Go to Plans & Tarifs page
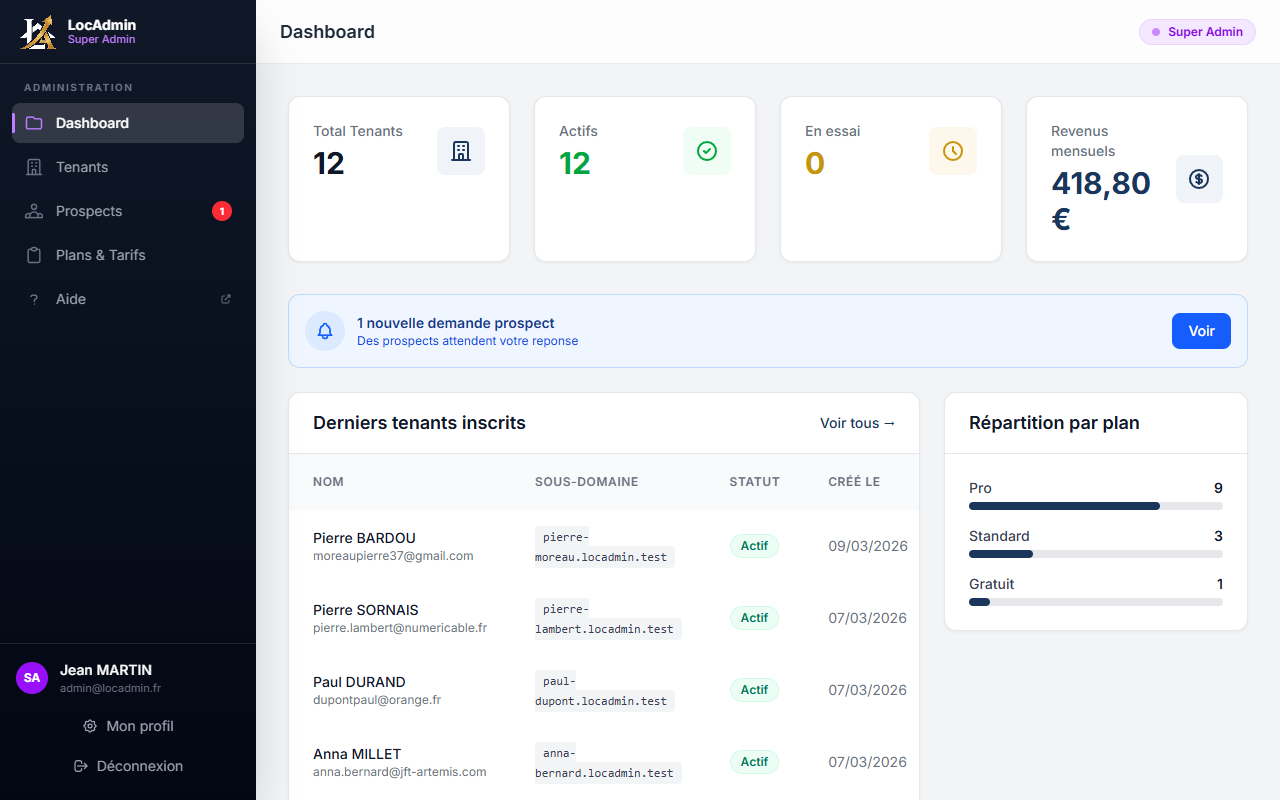The image size is (1280, 800). pos(100,255)
